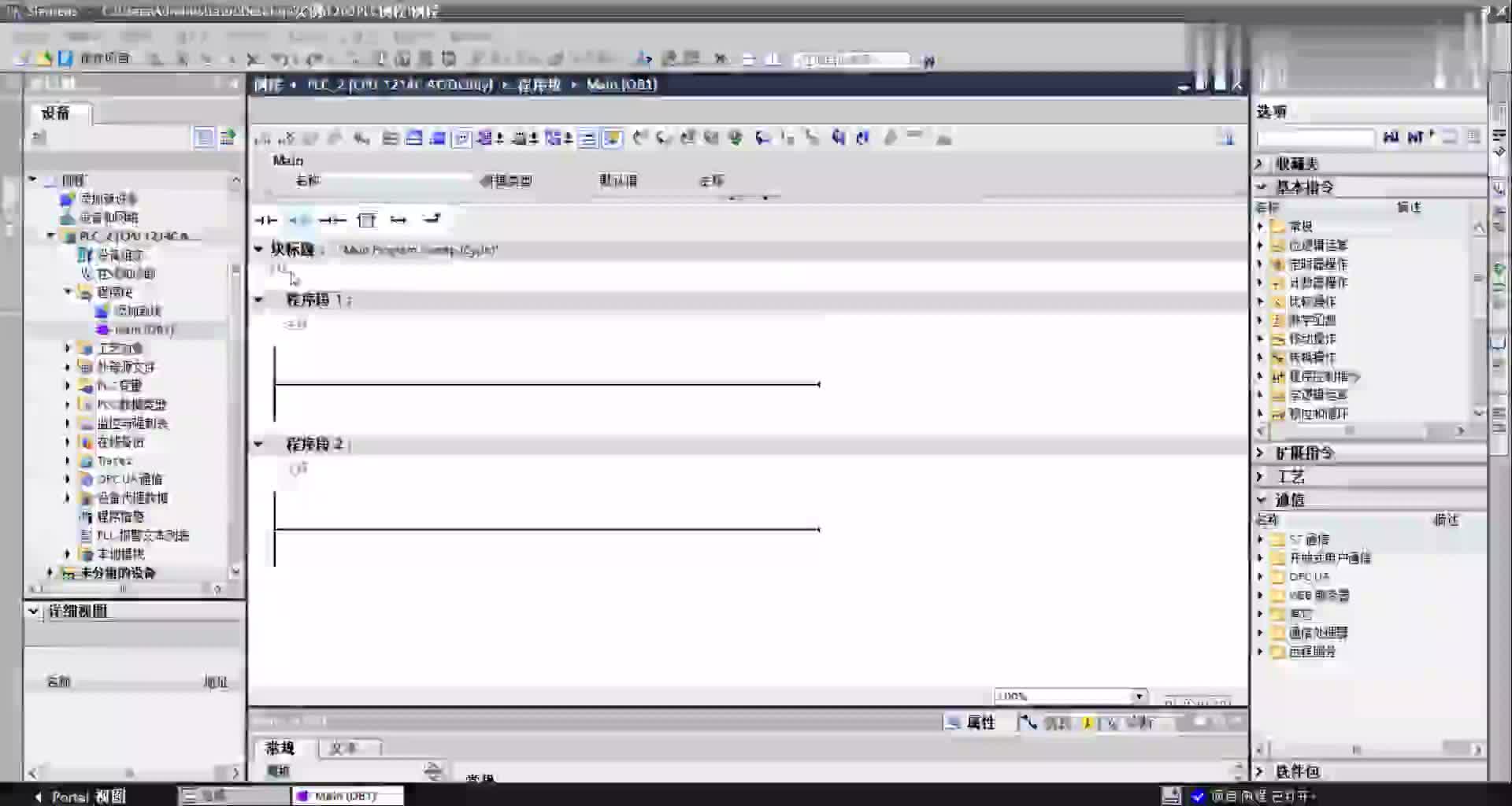Insert a normally closed contact from favorites
This screenshot has width=1512, height=806.
click(299, 220)
